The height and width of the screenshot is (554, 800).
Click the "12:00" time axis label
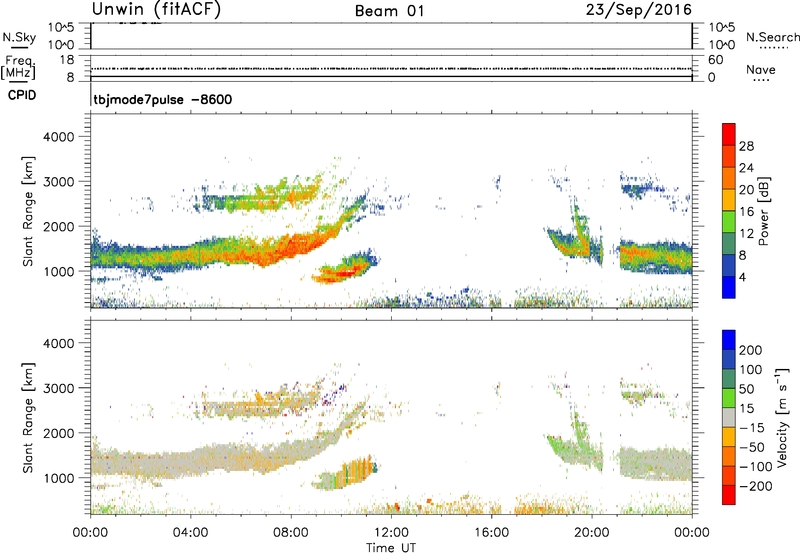tap(391, 533)
